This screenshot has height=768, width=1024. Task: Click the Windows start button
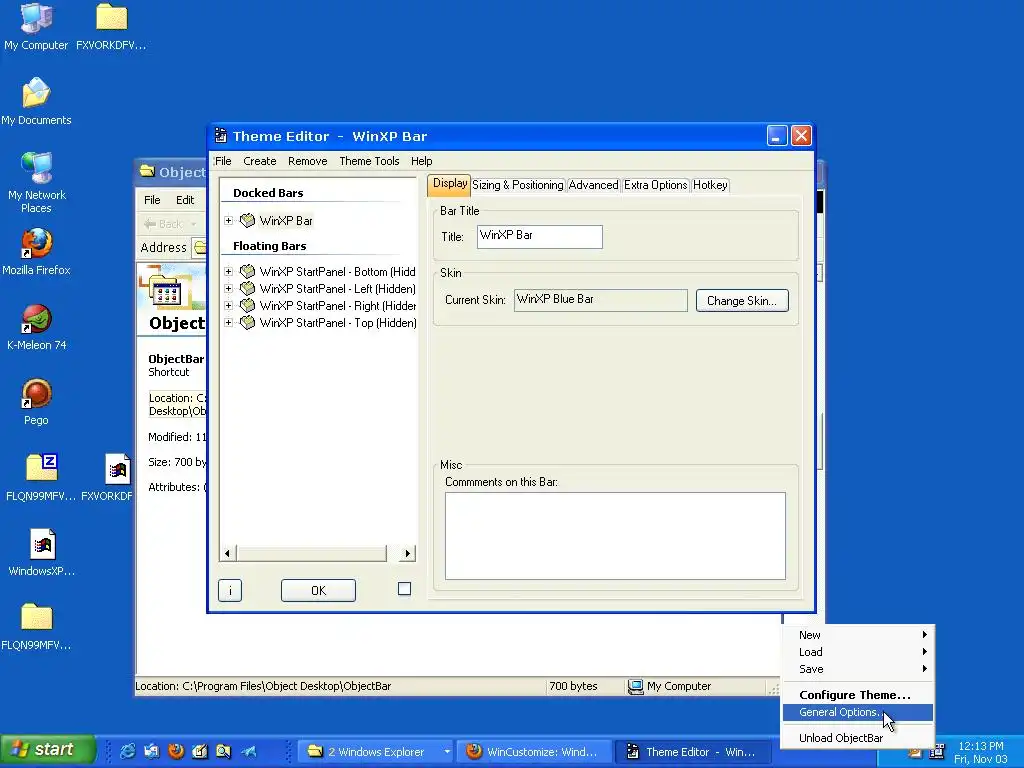48,750
